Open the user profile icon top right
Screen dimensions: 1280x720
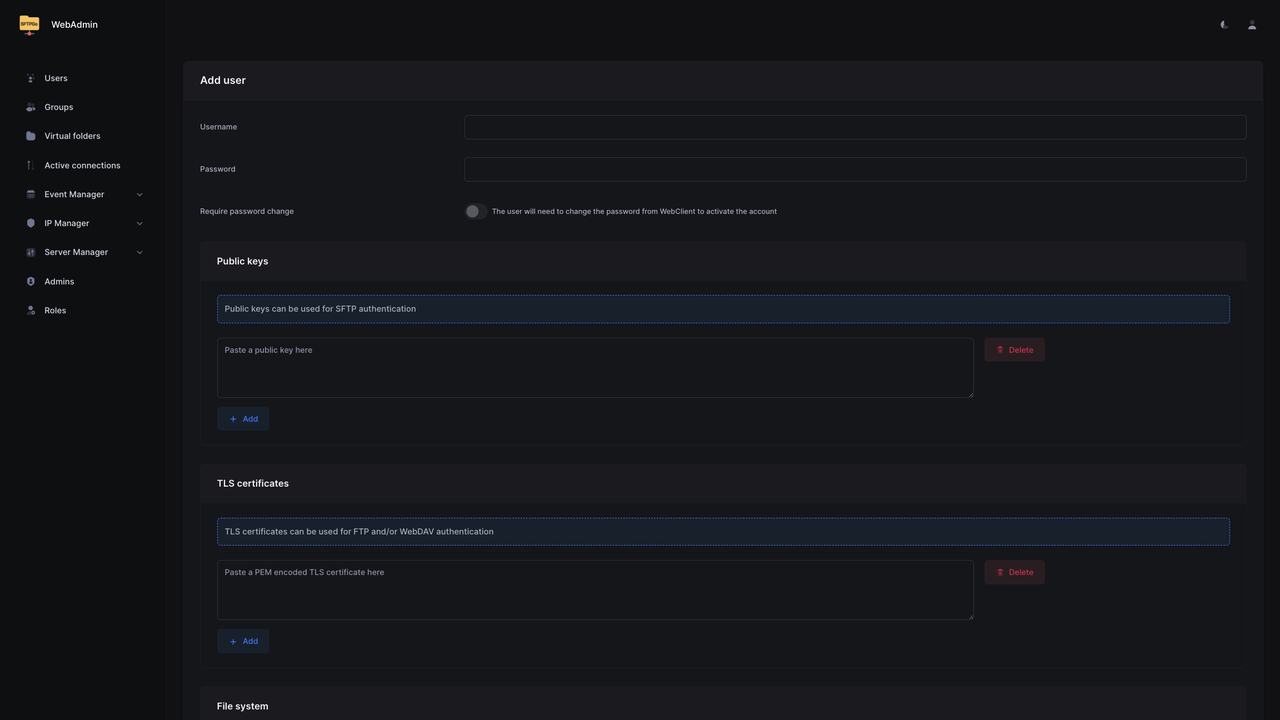click(x=1252, y=24)
